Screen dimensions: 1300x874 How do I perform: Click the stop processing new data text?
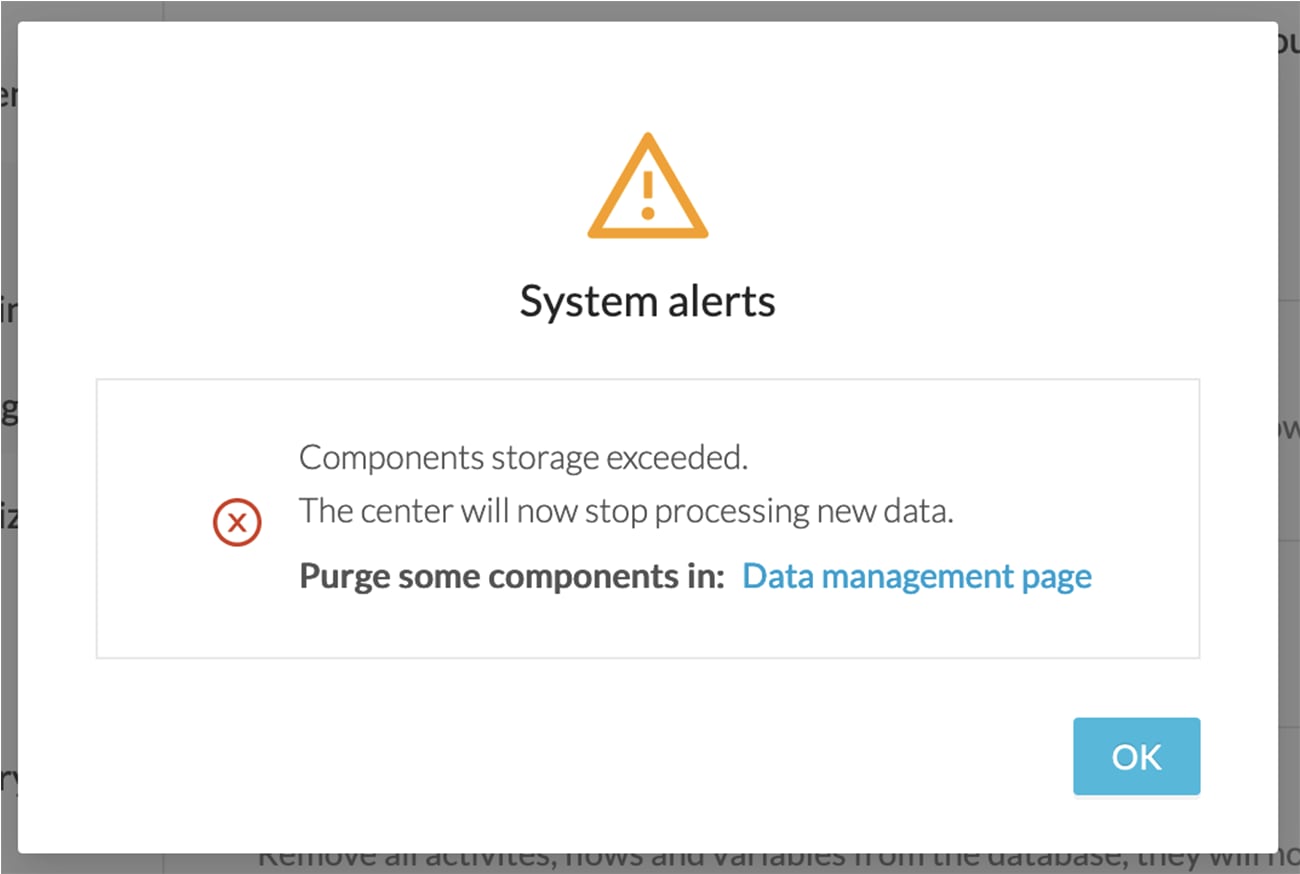tap(769, 511)
